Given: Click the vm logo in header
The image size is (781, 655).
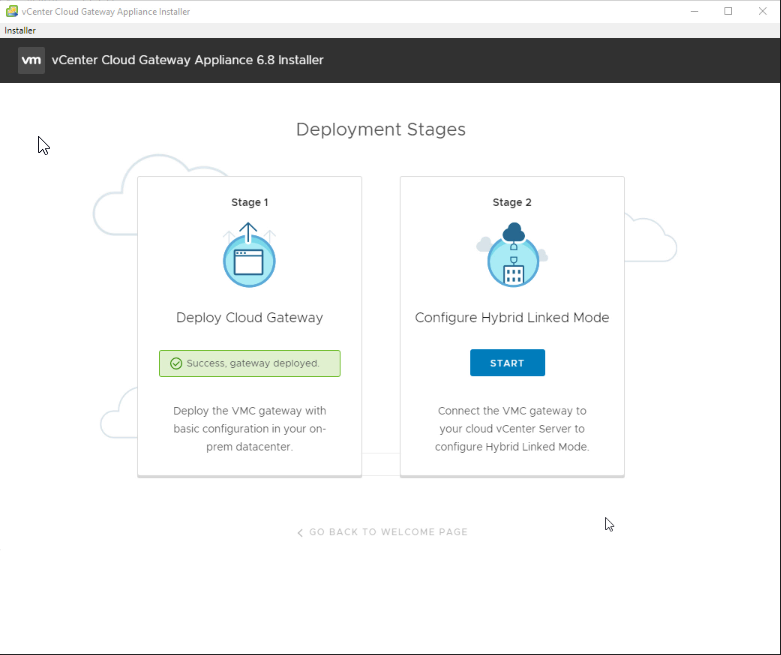Looking at the screenshot, I should [31, 60].
